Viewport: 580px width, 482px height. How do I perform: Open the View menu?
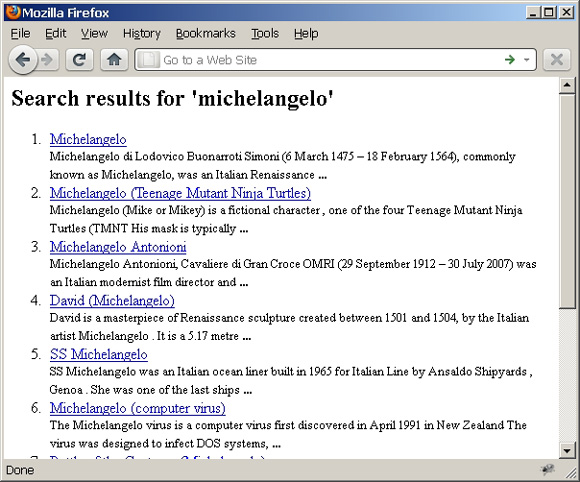[94, 34]
